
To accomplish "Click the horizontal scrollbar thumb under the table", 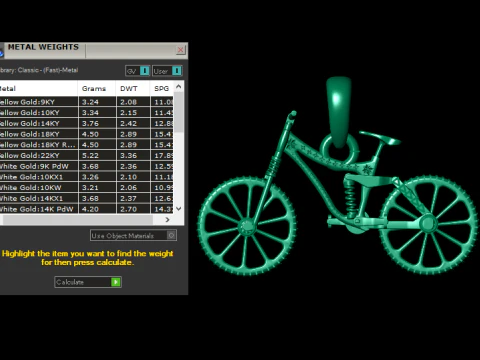I will coord(77,220).
